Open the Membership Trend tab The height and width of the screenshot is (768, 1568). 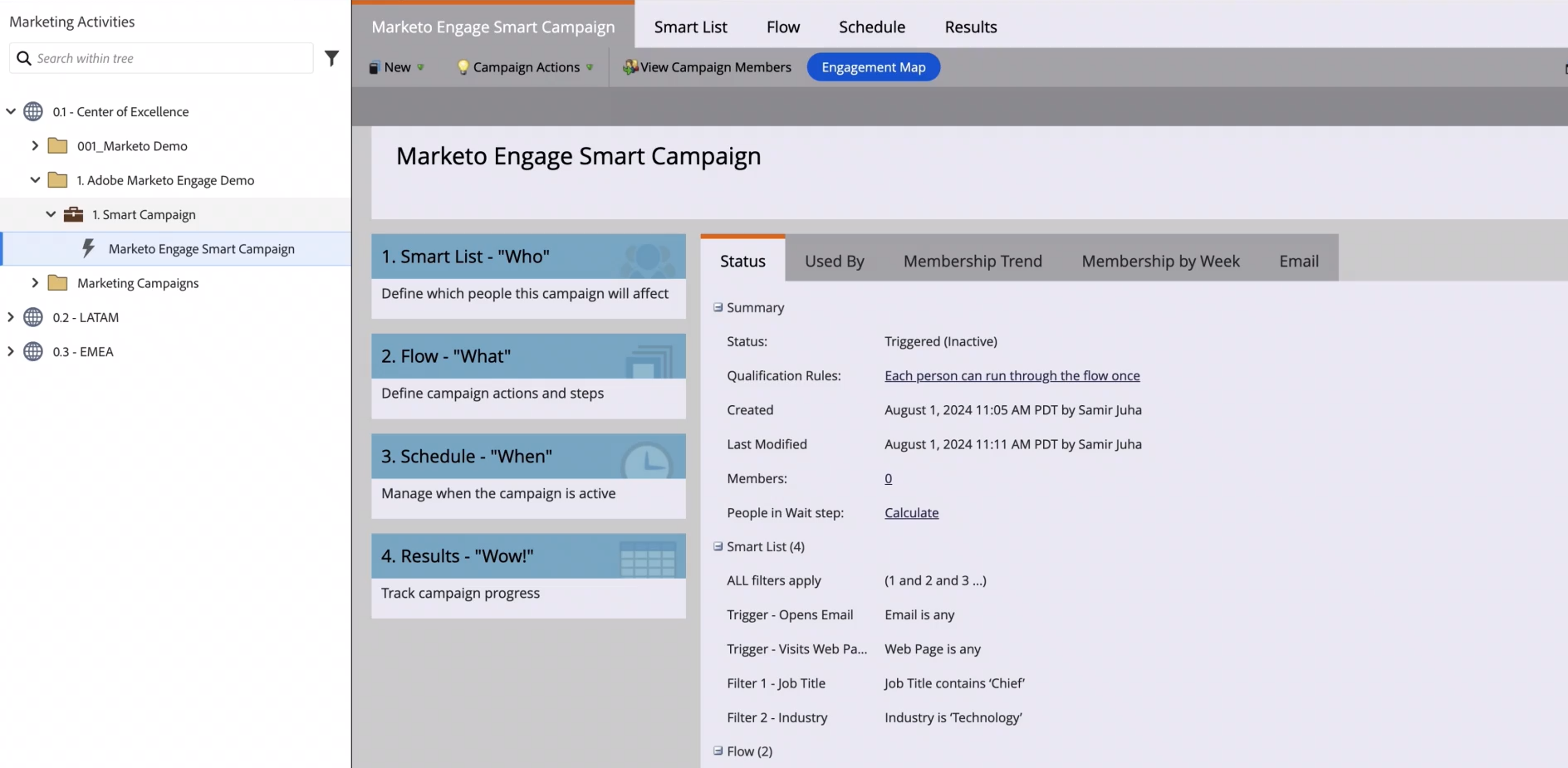click(973, 261)
